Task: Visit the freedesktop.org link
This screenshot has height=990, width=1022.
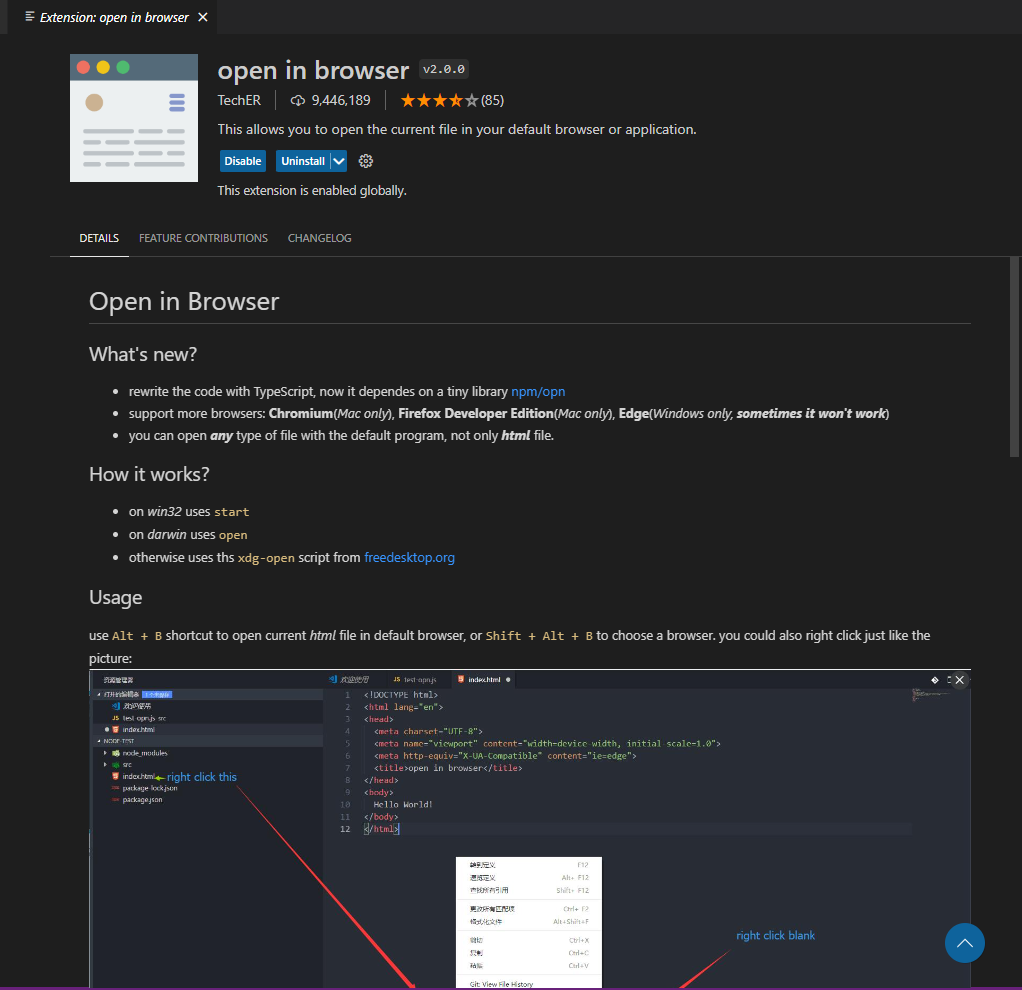Action: click(409, 557)
